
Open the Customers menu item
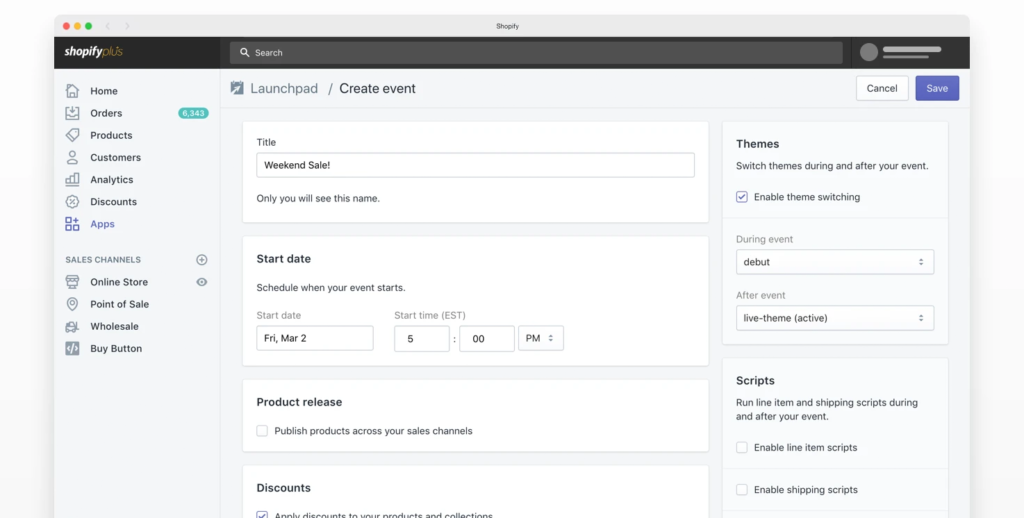point(116,157)
